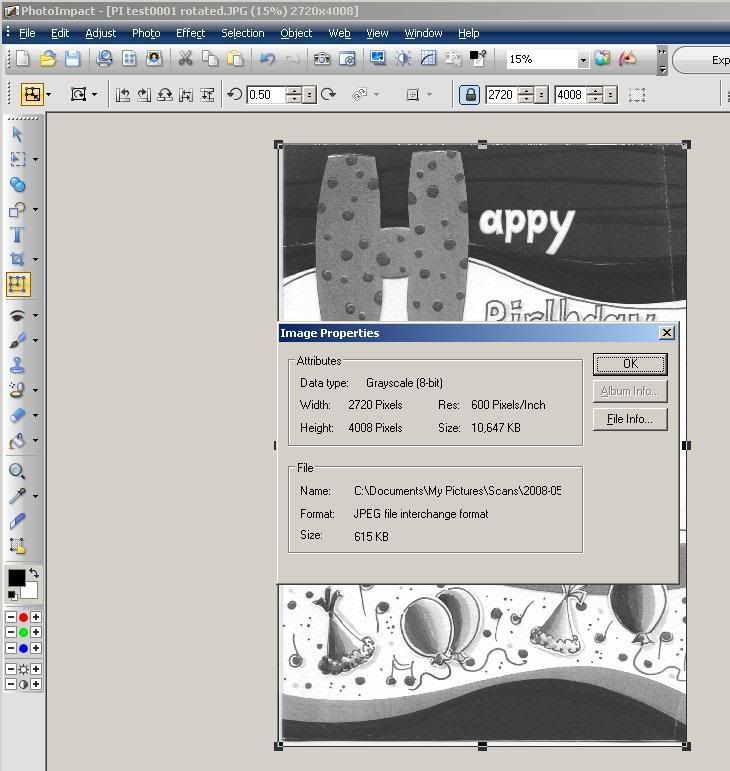Click the Cut scissors icon

click(x=185, y=59)
